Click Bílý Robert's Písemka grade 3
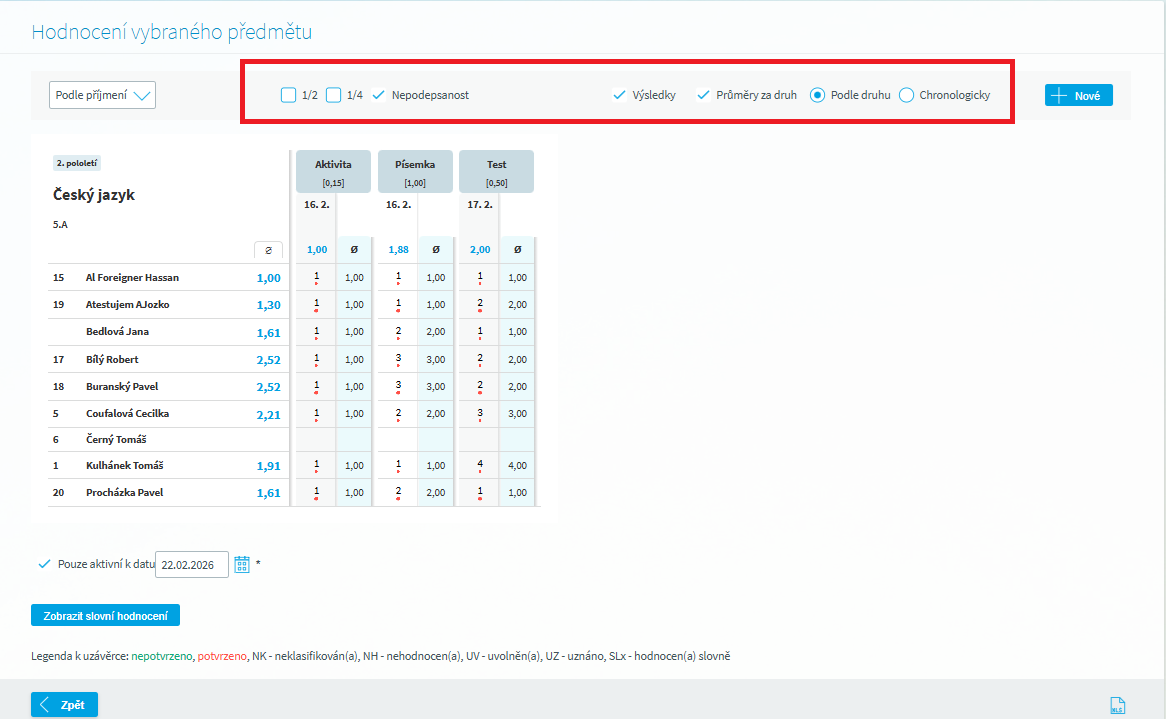 tap(398, 359)
